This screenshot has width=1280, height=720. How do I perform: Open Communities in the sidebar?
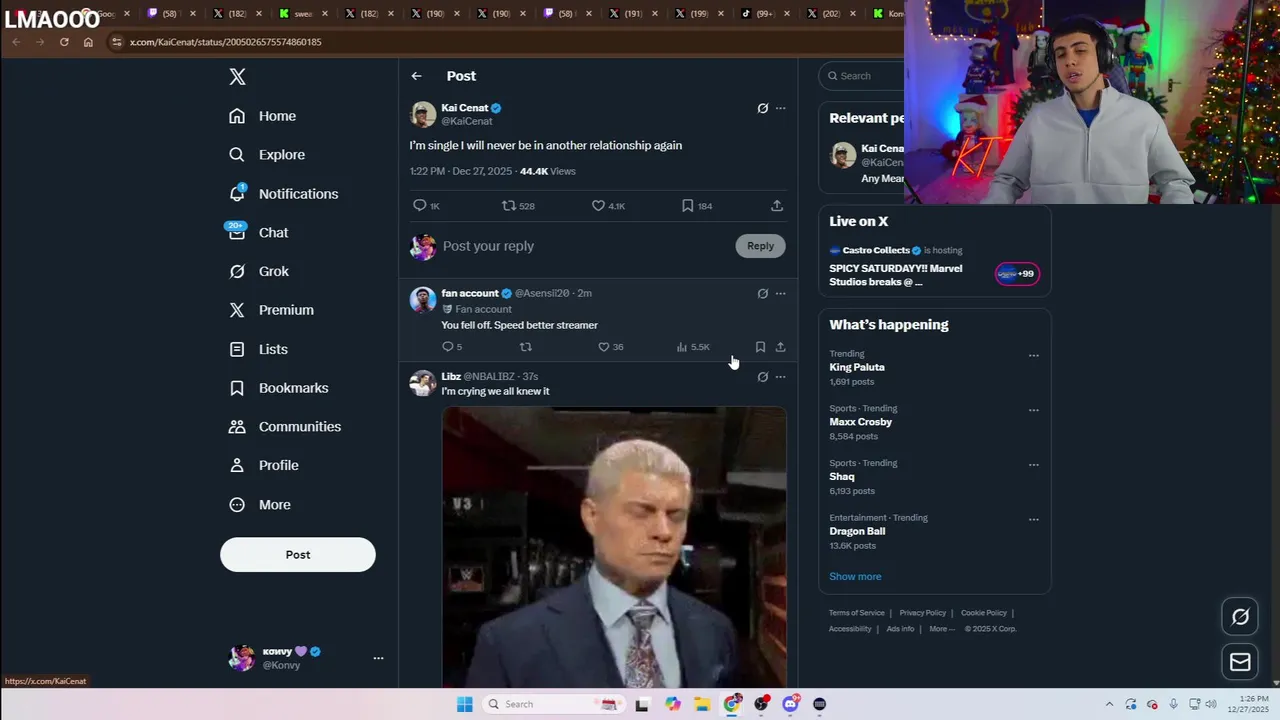point(284,427)
